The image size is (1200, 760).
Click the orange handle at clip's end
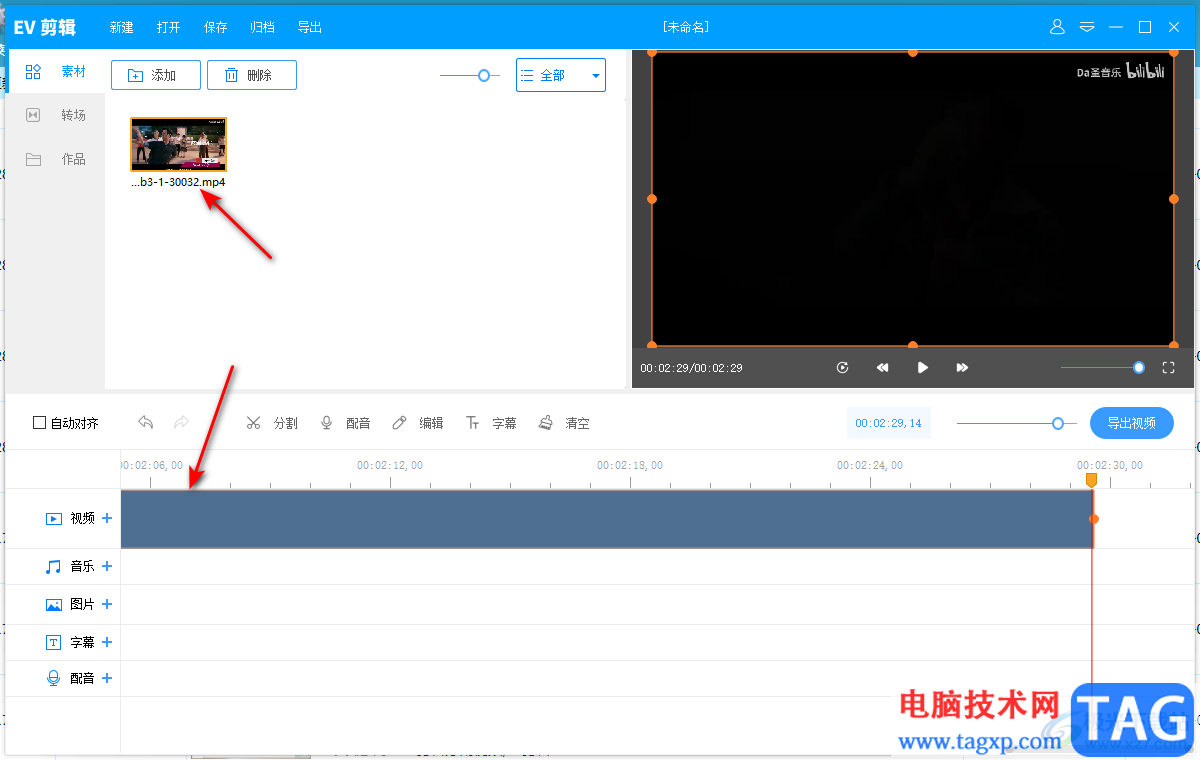[x=1094, y=519]
